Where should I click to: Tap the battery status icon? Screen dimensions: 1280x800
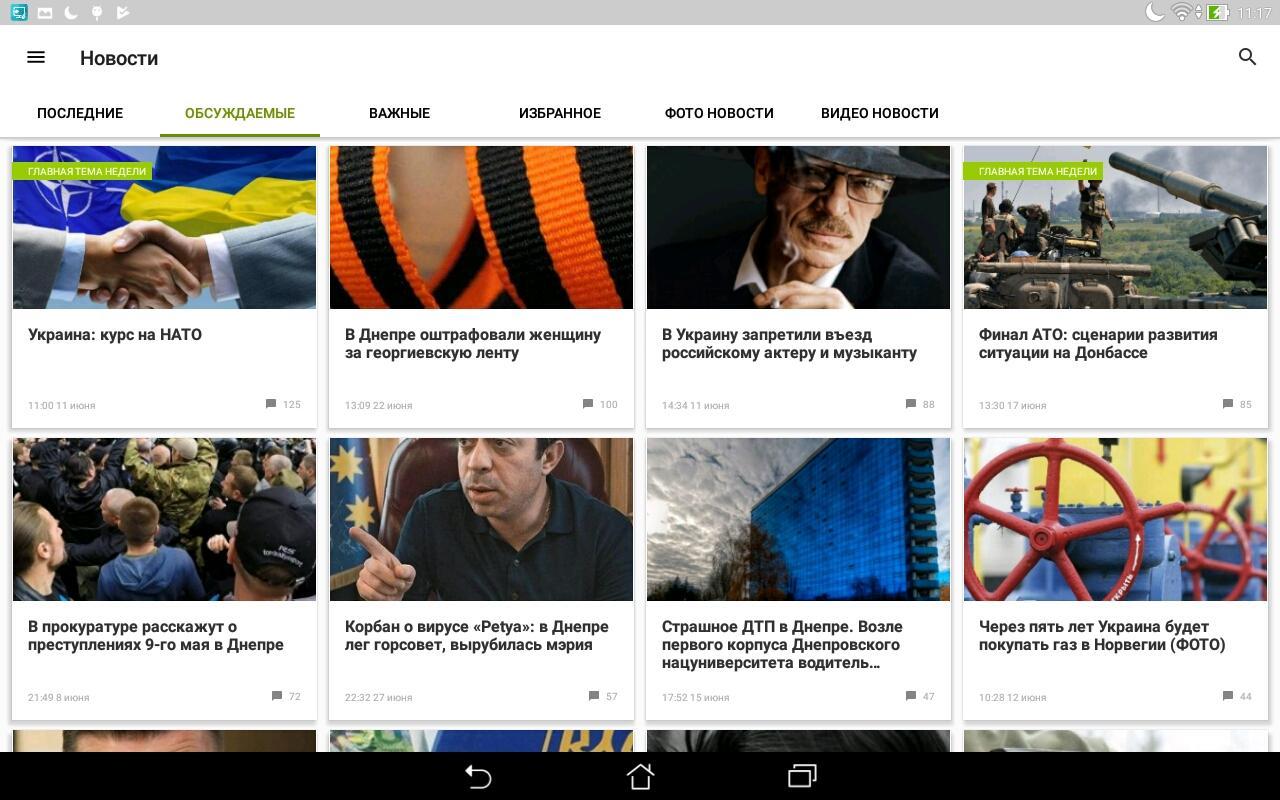[1217, 12]
